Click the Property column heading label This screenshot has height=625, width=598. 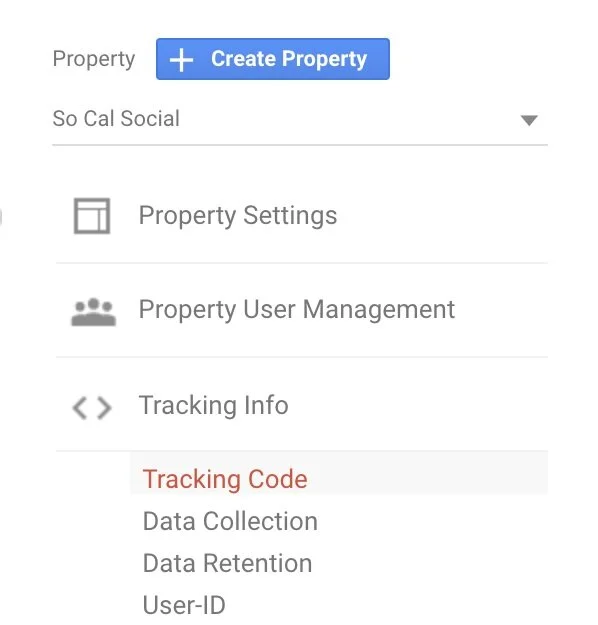[x=94, y=59]
